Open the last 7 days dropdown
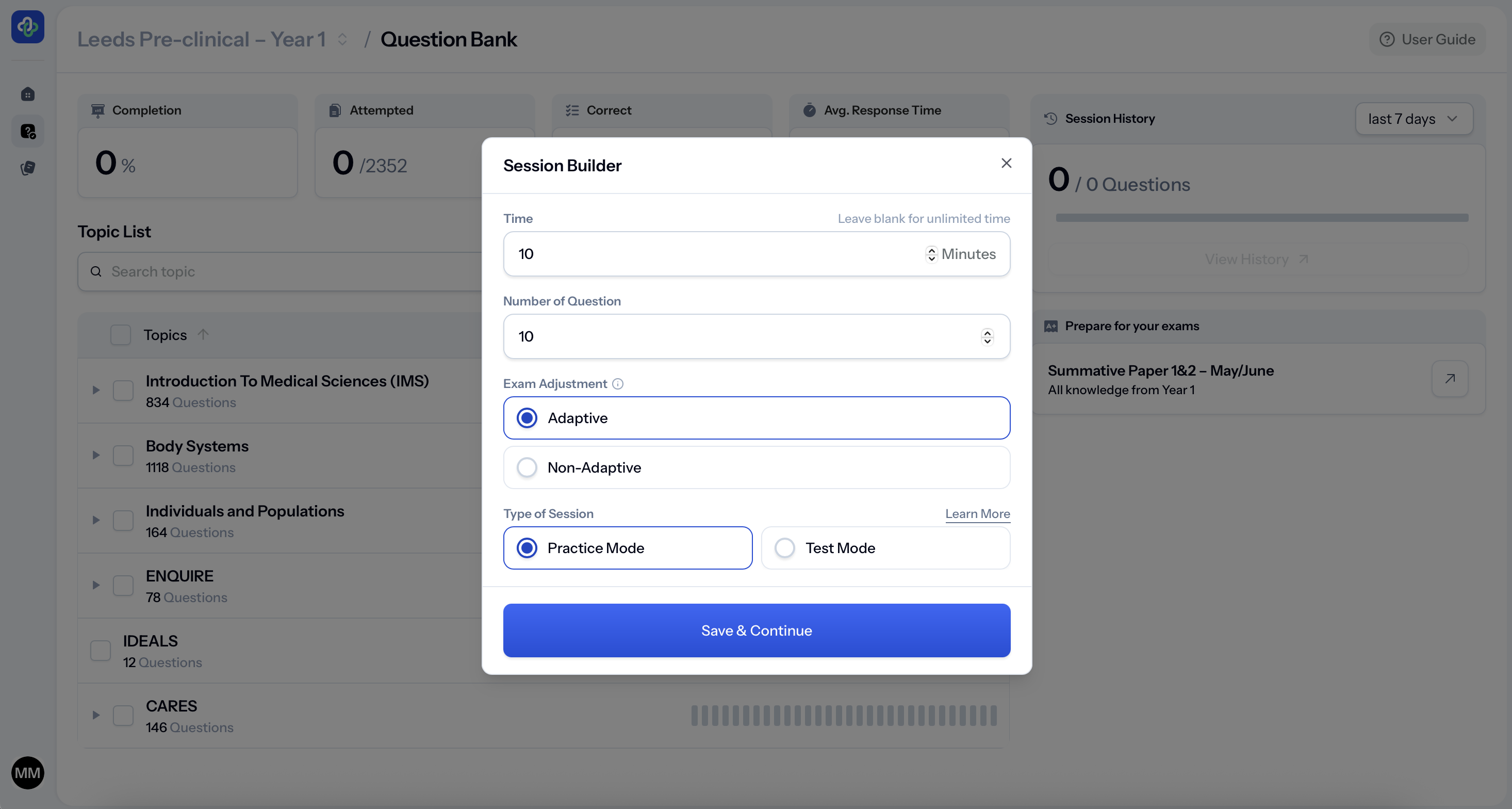The width and height of the screenshot is (1512, 809). 1414,119
